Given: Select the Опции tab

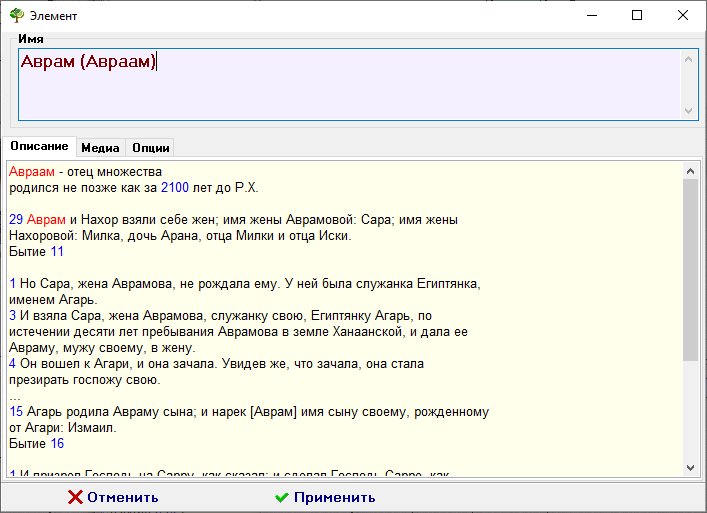Looking at the screenshot, I should pos(150,147).
